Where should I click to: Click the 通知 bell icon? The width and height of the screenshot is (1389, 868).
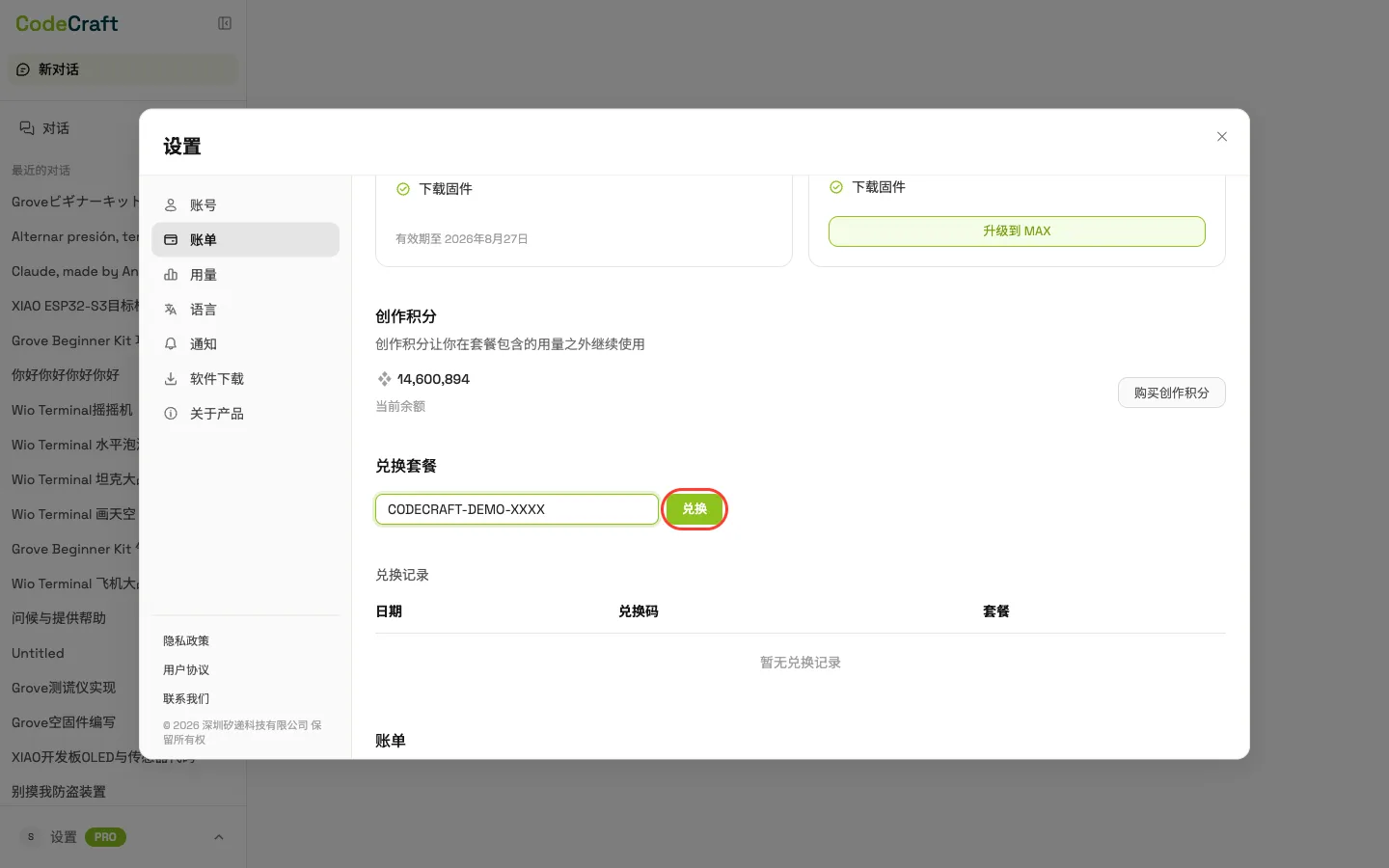pos(171,344)
